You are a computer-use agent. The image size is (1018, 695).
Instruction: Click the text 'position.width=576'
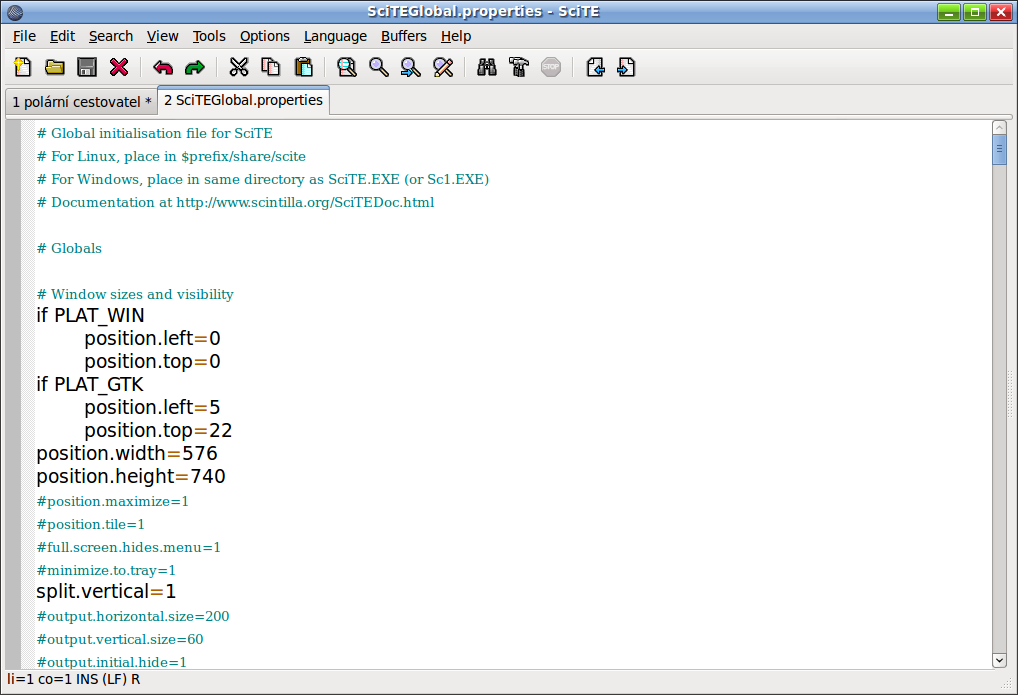[x=127, y=453]
